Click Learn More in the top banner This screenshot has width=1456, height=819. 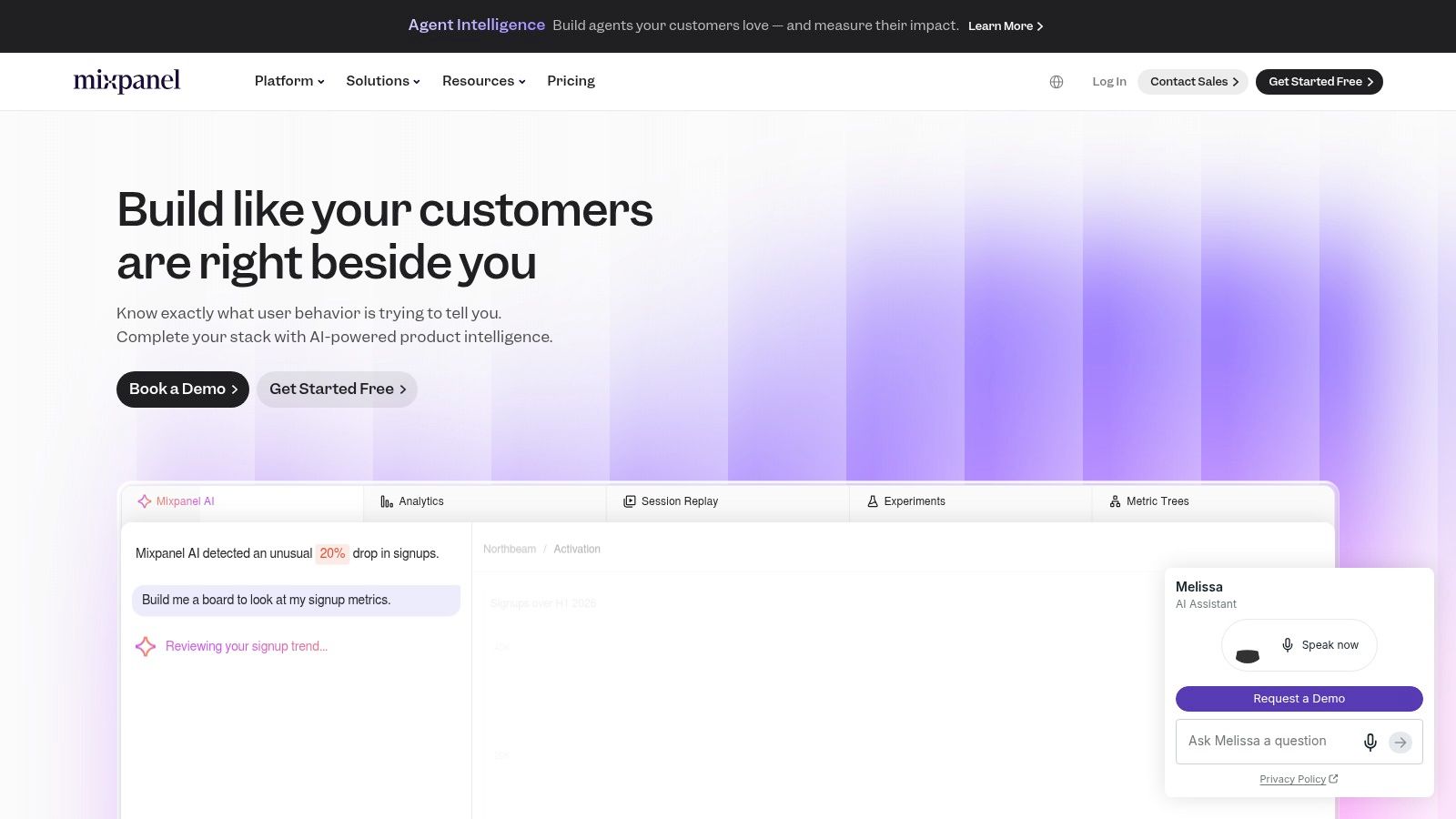(x=1006, y=26)
